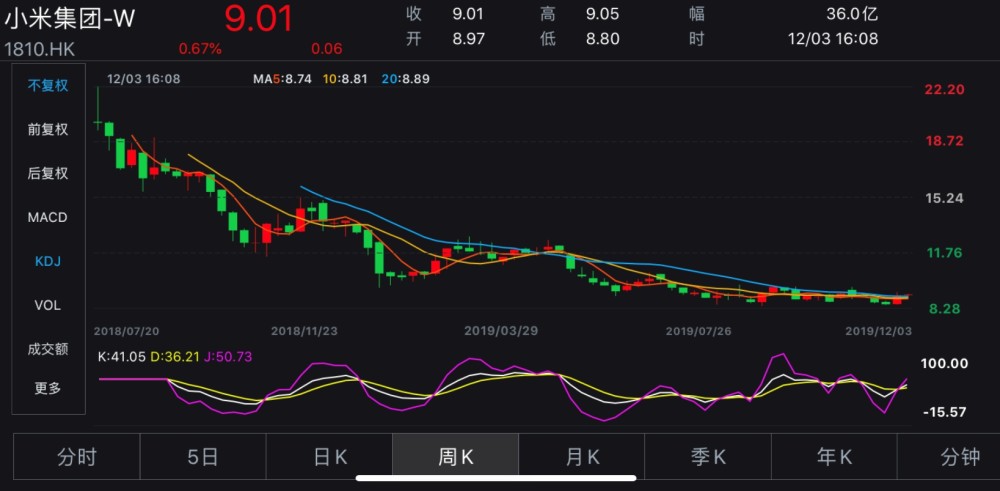Select 前复权 forward-adjusted price mode
1000x491 pixels.
48,129
